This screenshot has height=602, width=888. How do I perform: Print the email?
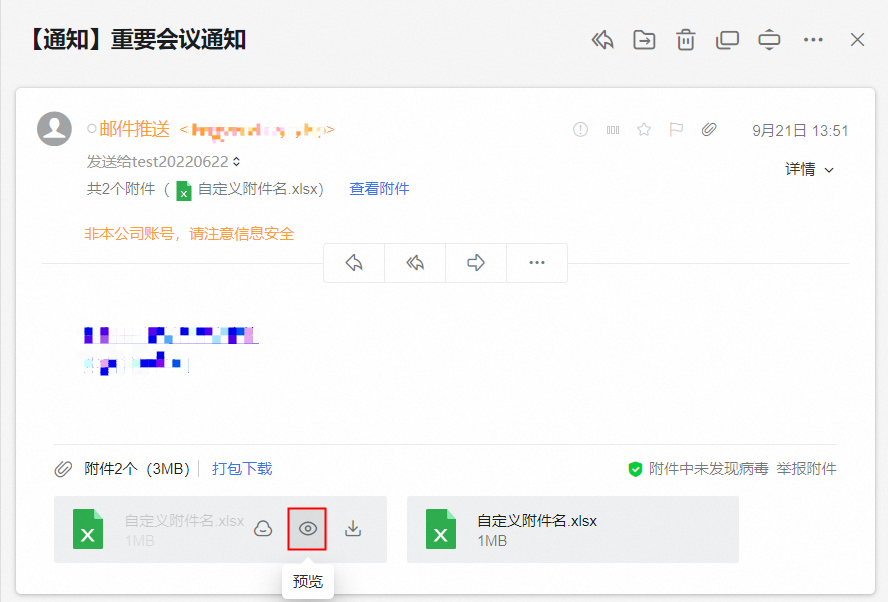[769, 39]
